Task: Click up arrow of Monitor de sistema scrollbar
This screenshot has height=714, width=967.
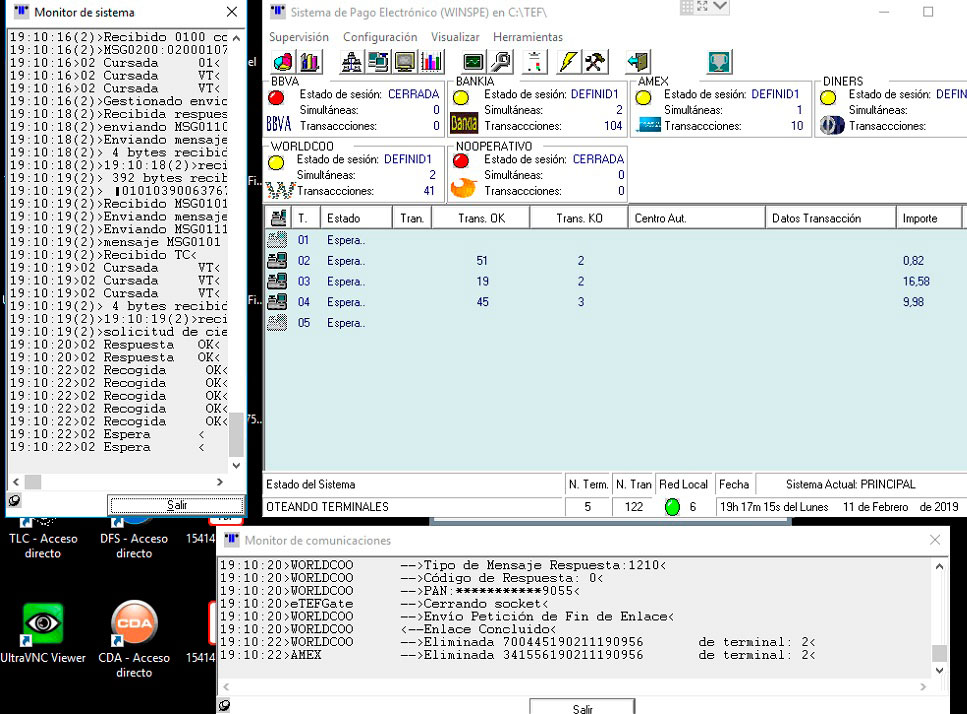Action: tap(236, 38)
